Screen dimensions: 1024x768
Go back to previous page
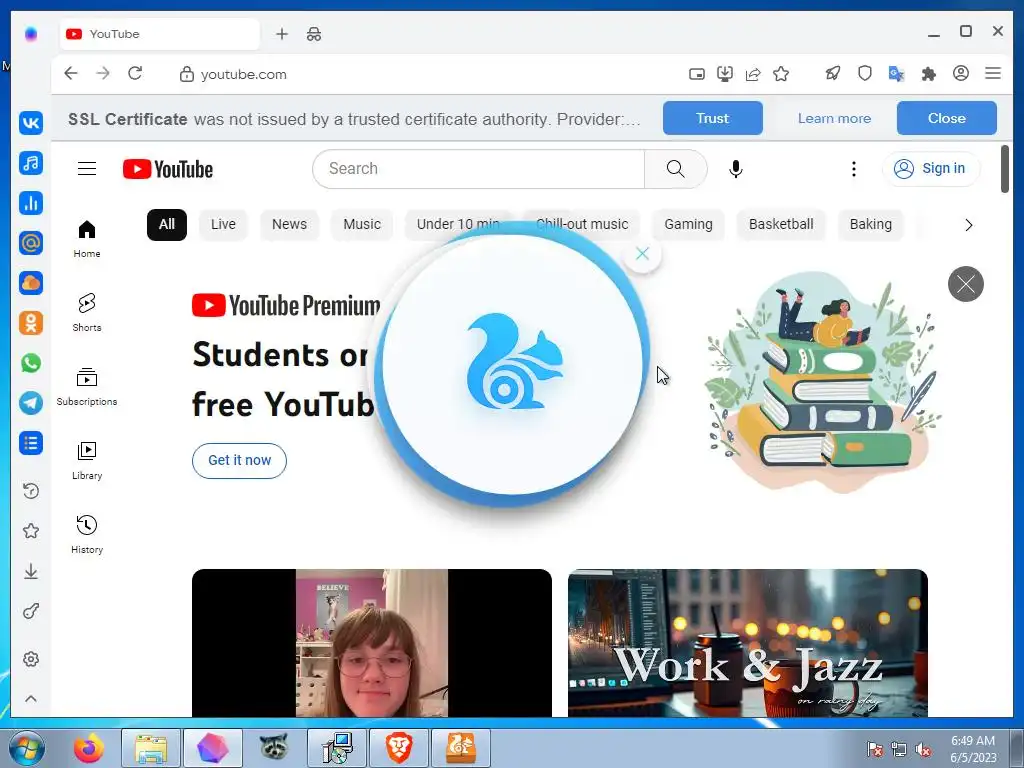coord(71,73)
